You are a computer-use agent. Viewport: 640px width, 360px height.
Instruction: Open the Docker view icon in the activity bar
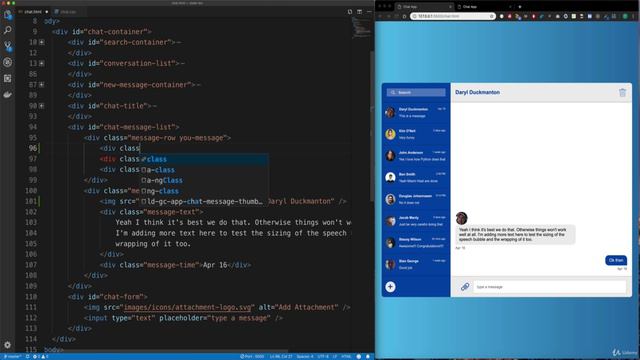pos(7,94)
